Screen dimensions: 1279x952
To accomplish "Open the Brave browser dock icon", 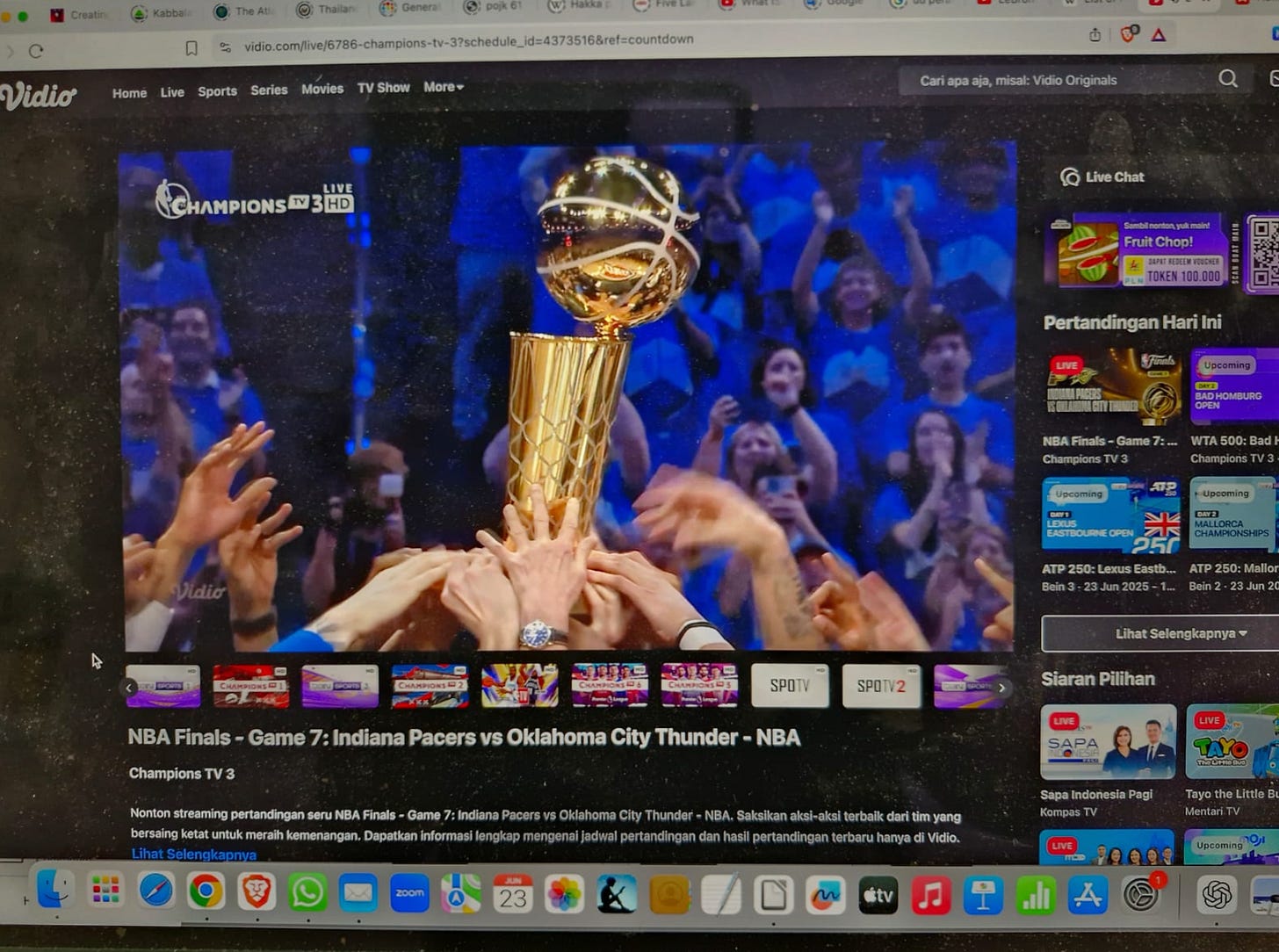I will click(x=256, y=893).
